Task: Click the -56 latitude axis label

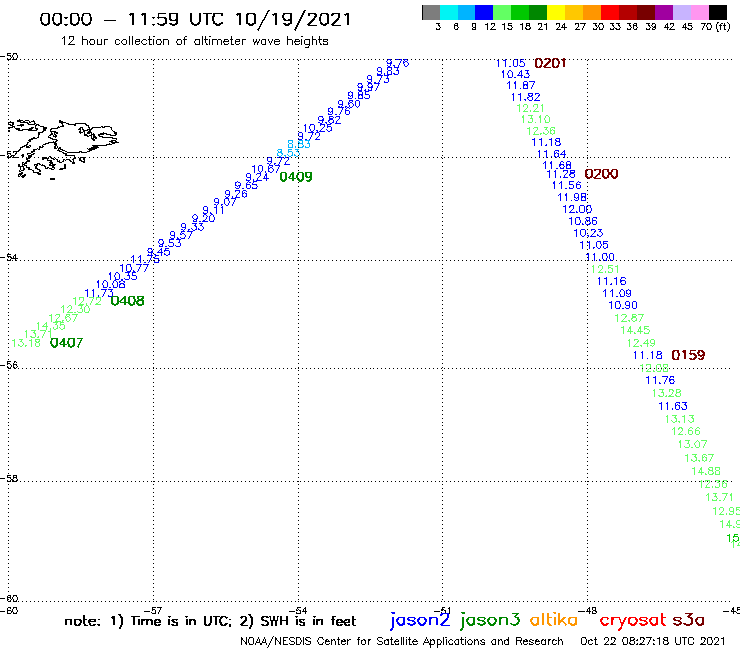Action: click(9, 365)
